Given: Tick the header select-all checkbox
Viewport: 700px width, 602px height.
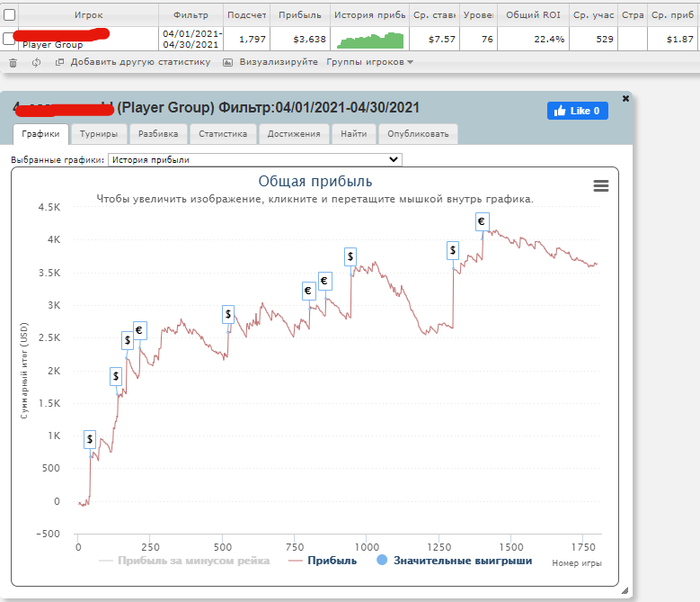Looking at the screenshot, I should pos(9,15).
